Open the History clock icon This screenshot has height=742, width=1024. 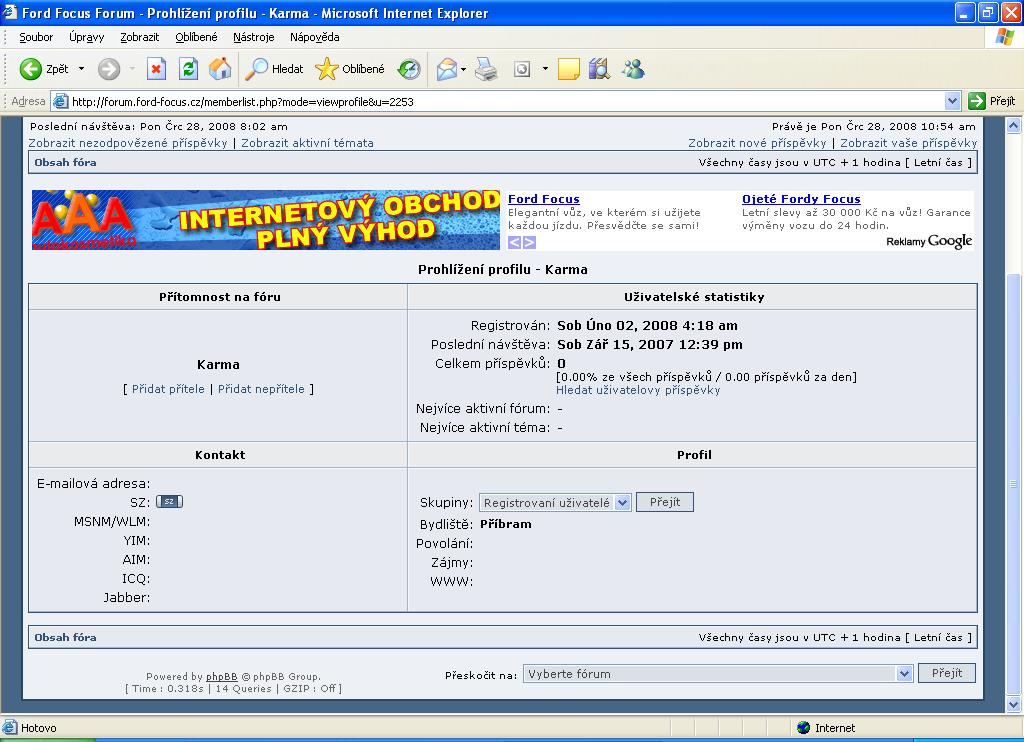(409, 69)
